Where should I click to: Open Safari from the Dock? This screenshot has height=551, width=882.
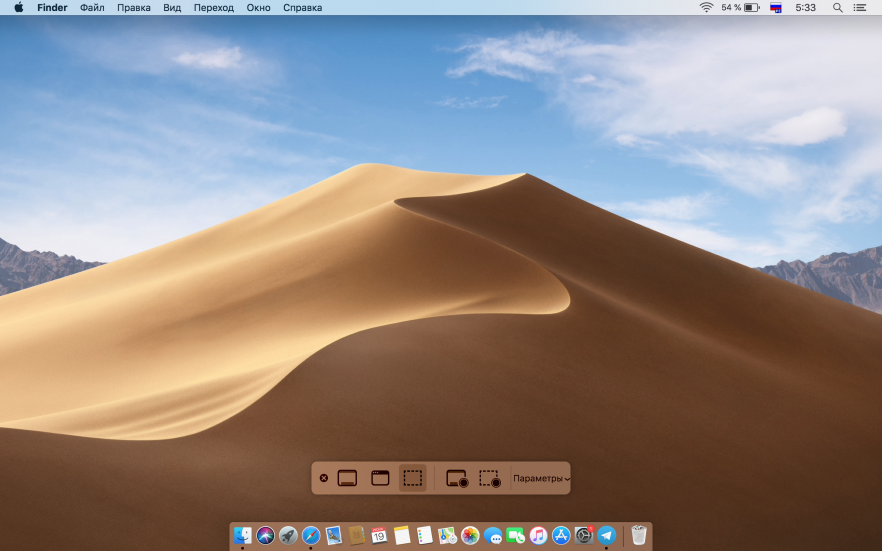click(x=310, y=535)
